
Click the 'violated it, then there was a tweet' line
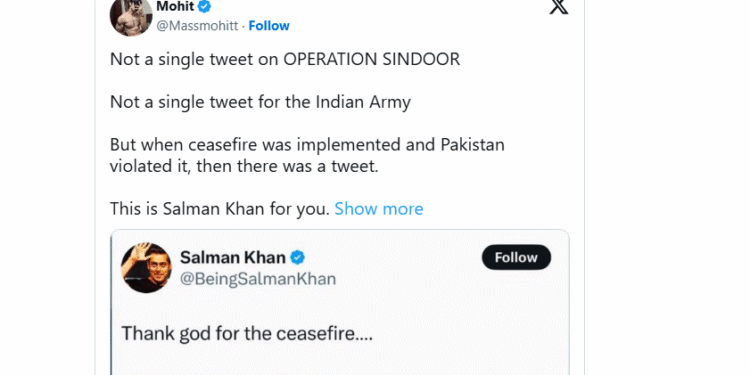pyautogui.click(x=244, y=166)
